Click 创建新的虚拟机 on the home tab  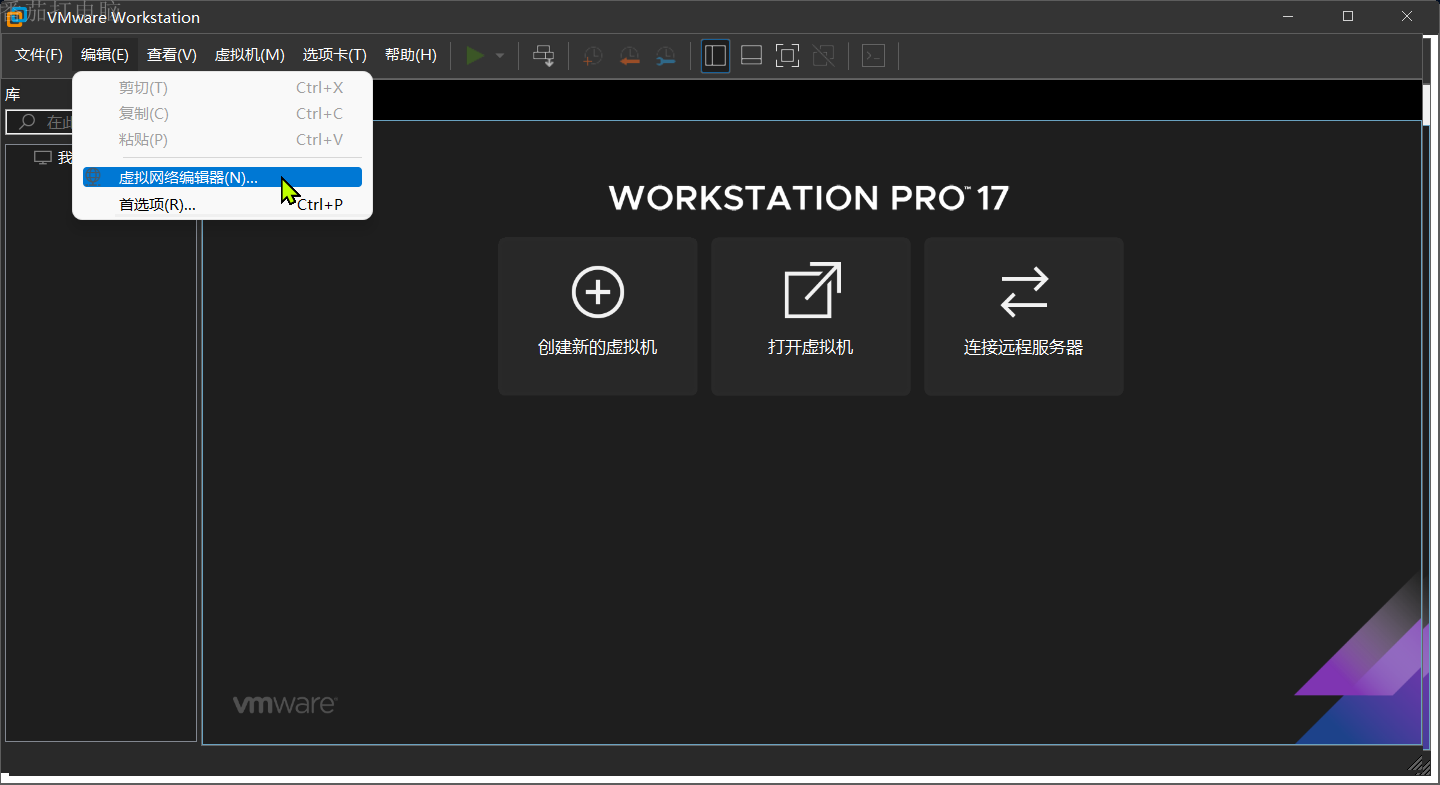pyautogui.click(x=598, y=316)
